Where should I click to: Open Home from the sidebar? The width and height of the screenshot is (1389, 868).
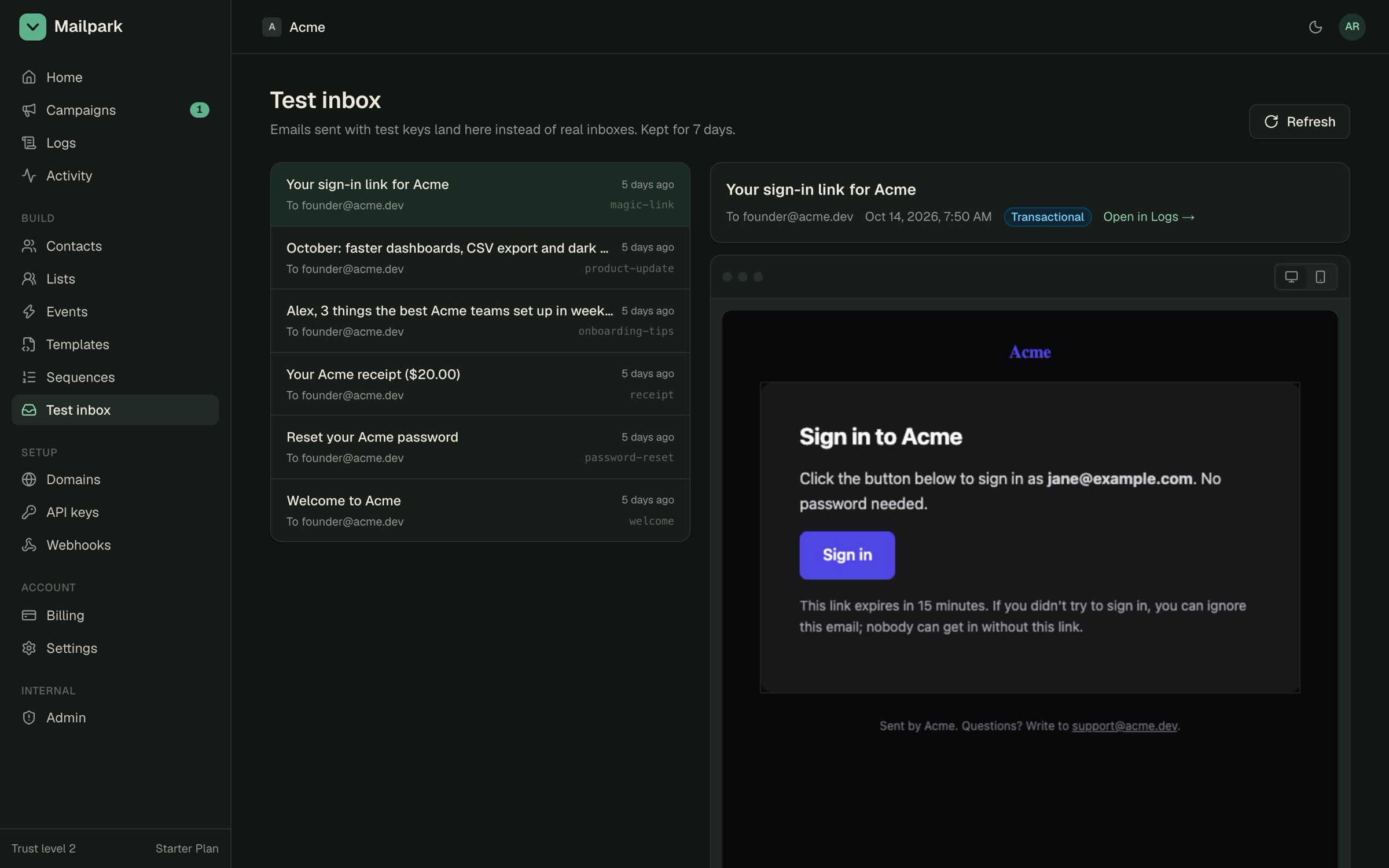(x=115, y=77)
